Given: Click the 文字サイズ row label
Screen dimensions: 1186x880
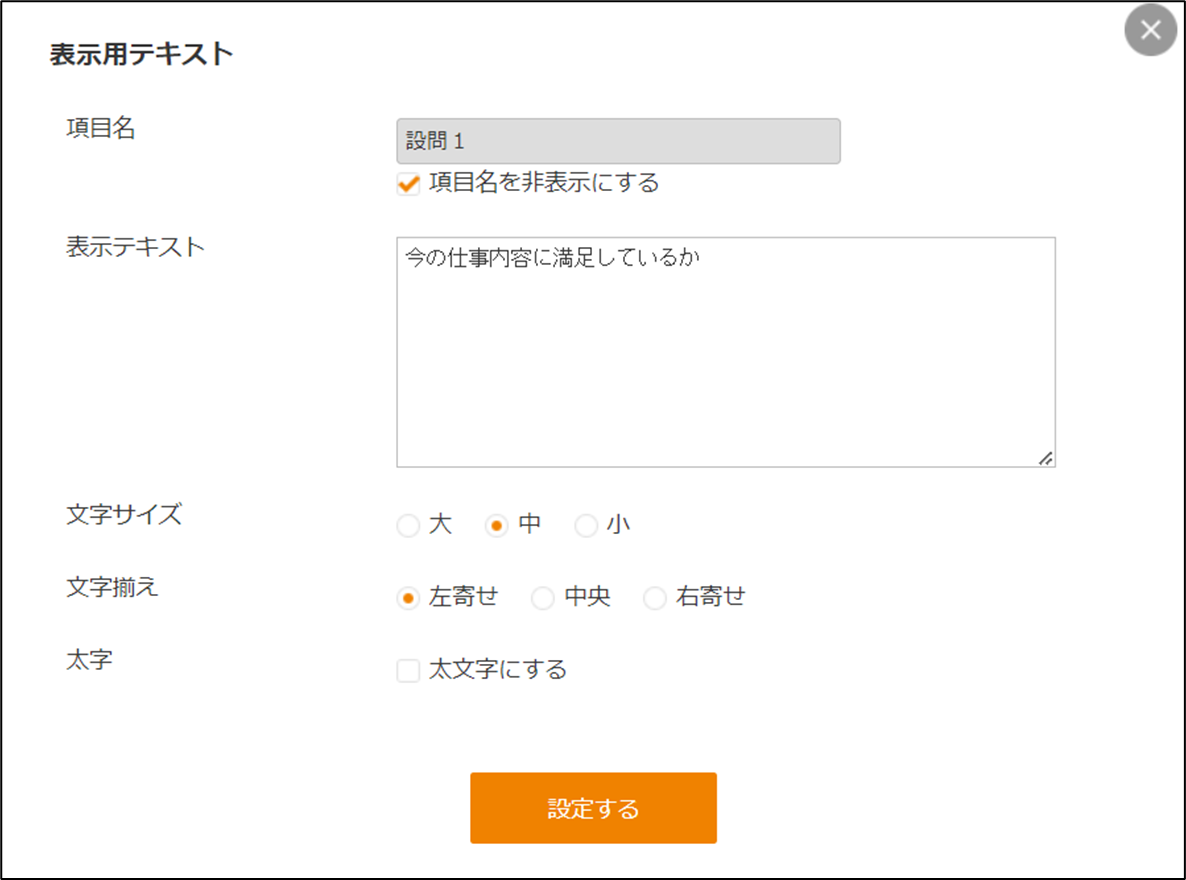Looking at the screenshot, I should point(124,515).
